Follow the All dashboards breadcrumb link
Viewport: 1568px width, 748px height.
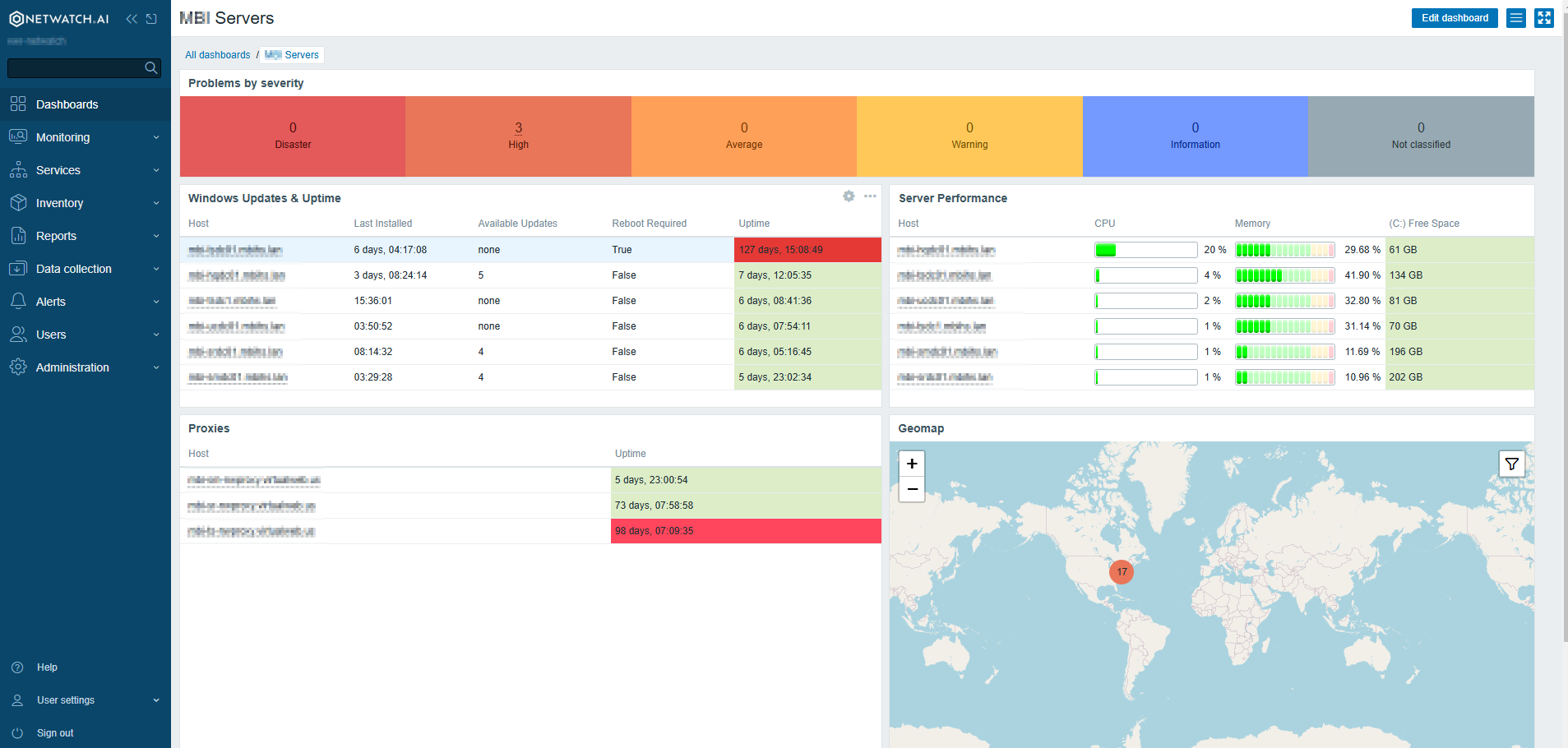(217, 55)
